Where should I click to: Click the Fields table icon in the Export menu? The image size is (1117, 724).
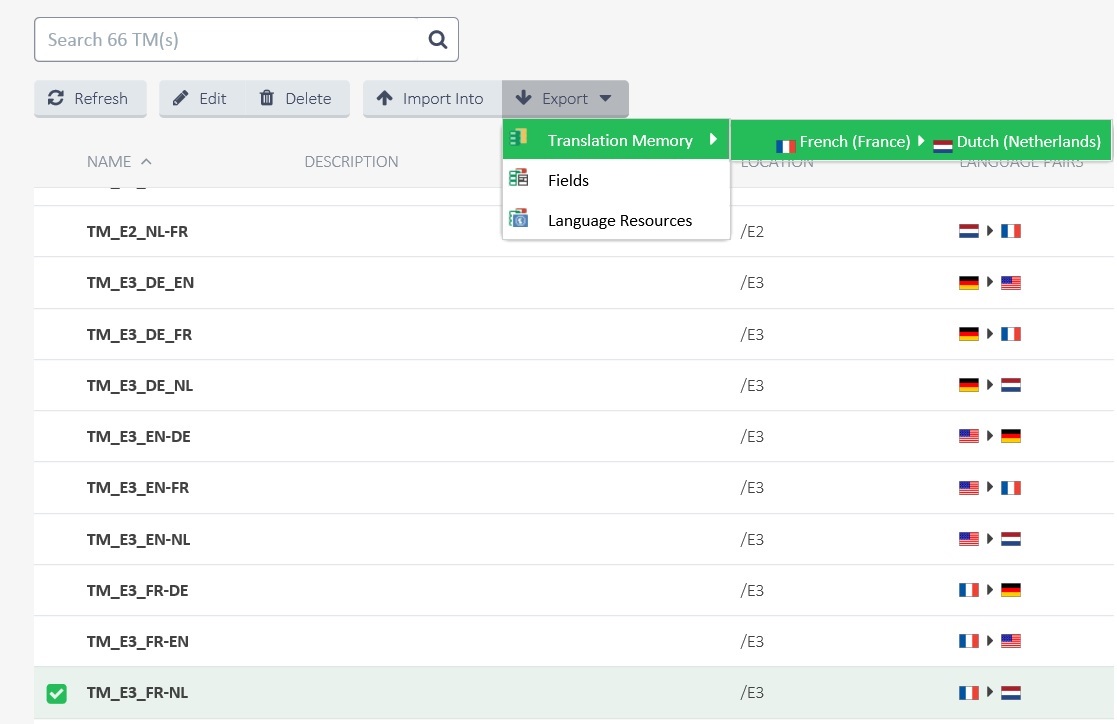click(x=518, y=177)
